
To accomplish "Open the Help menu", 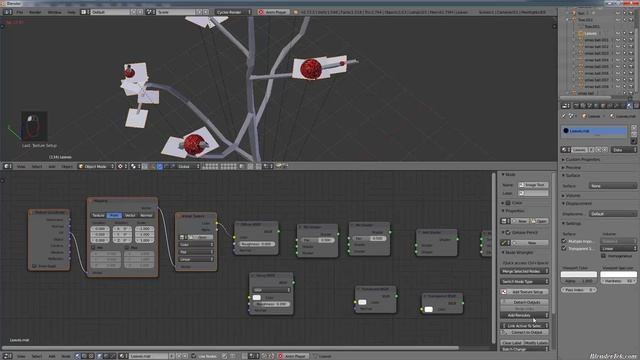I will [71, 12].
